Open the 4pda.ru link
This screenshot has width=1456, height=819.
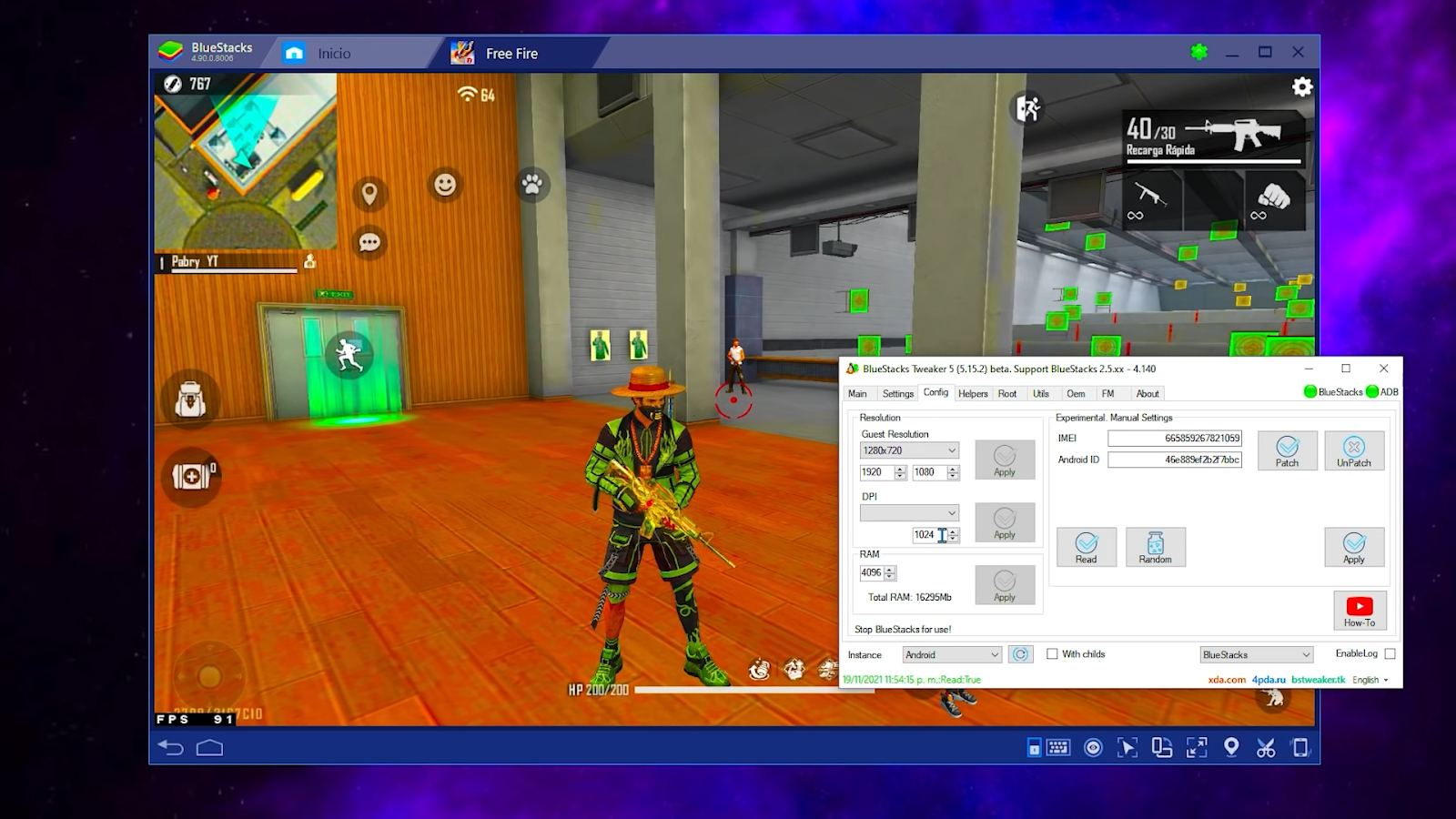pos(1269,680)
